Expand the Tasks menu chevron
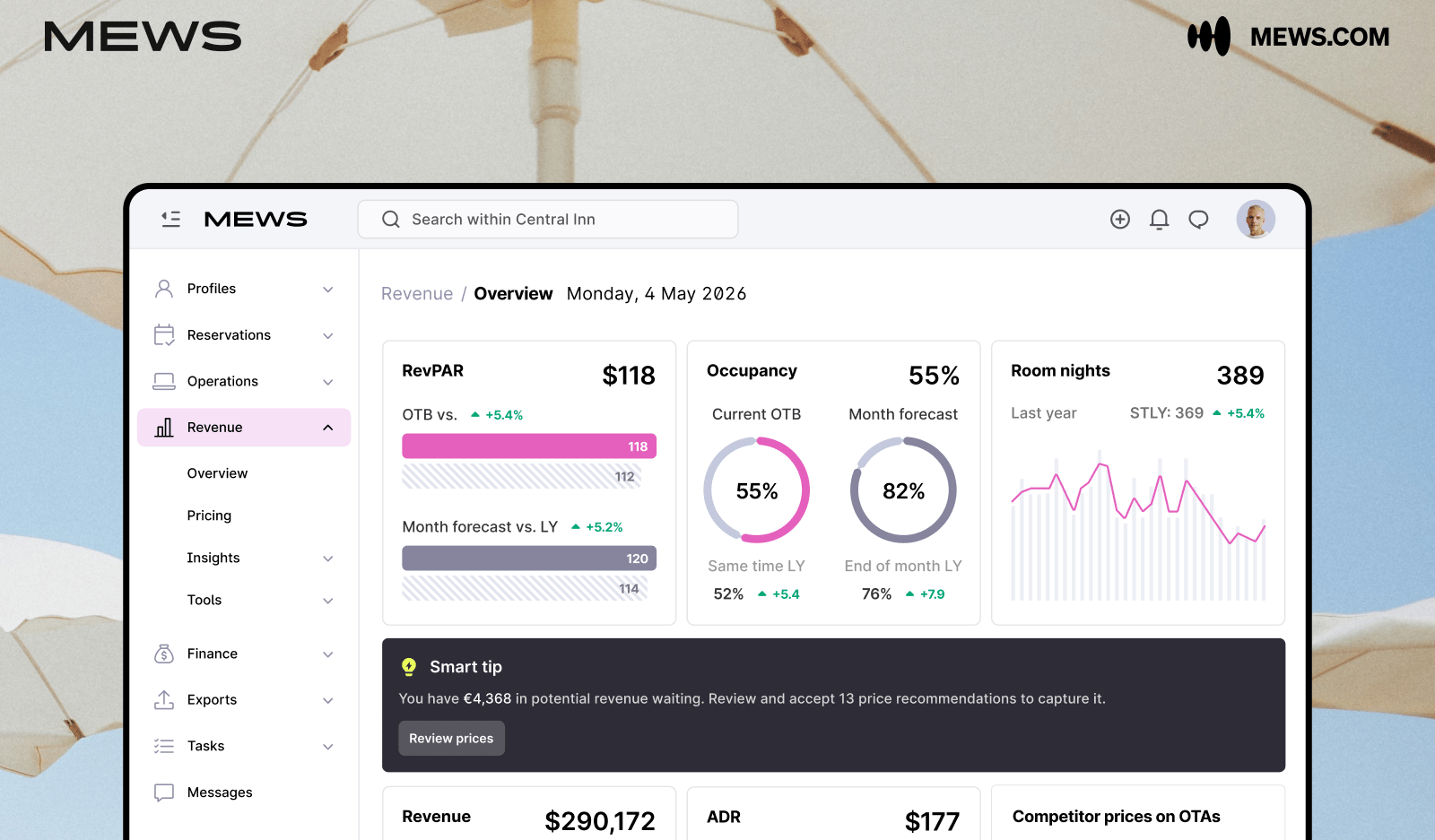 328,747
